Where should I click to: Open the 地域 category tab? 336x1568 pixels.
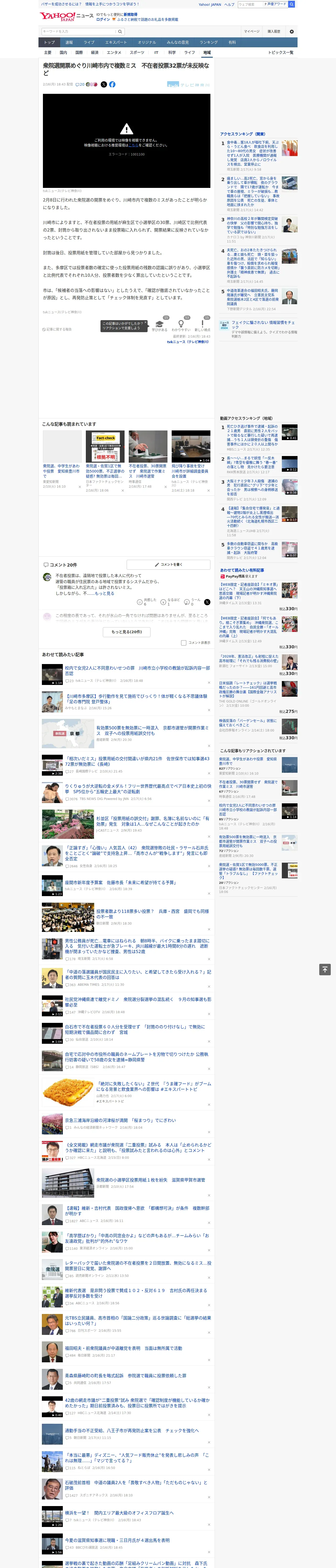coord(207,52)
